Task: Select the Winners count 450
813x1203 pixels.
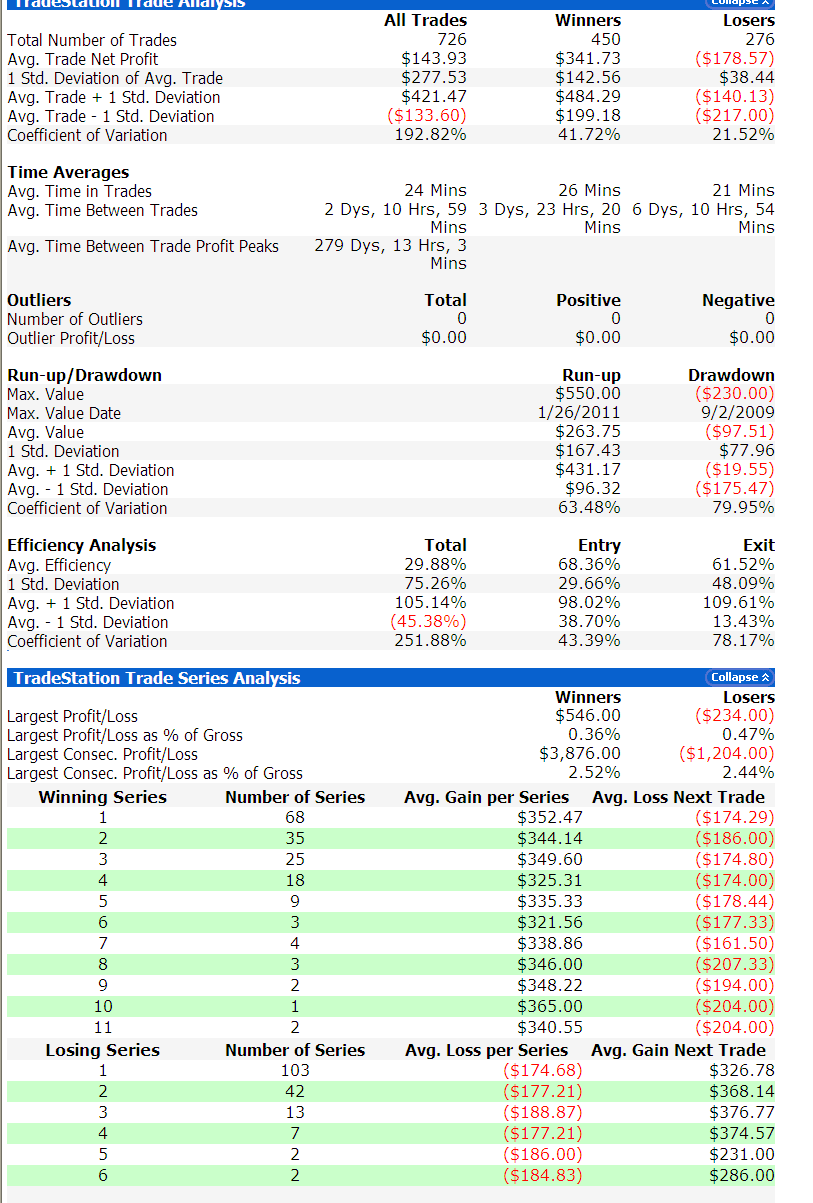Action: pos(605,40)
